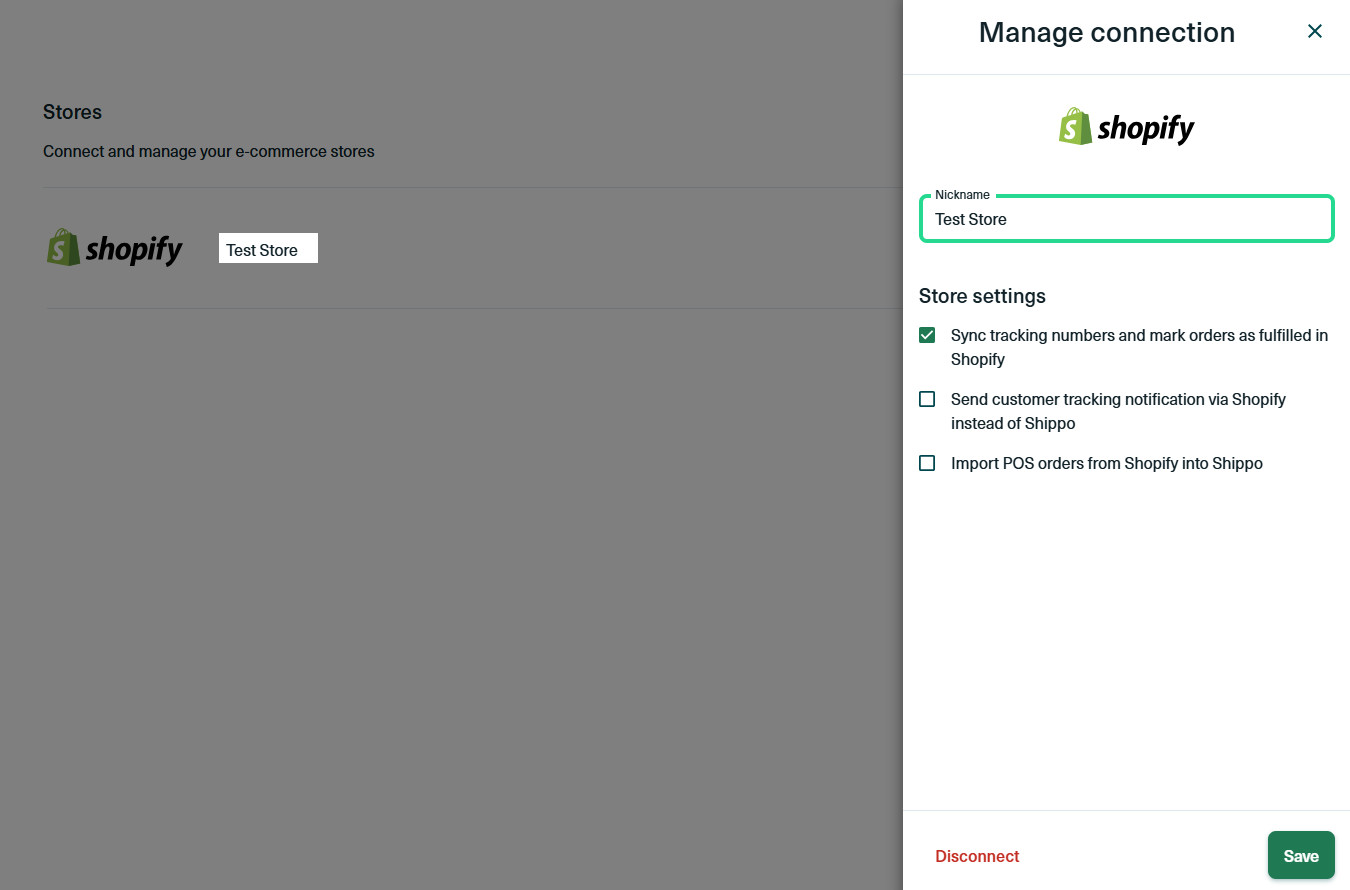Click the Shopify logo in the Stores list

(x=115, y=248)
